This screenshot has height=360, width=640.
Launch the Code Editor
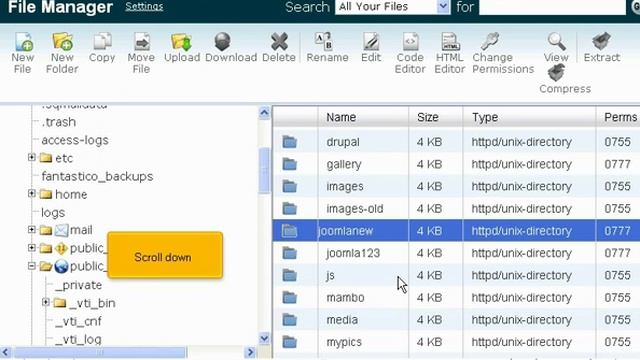(x=410, y=42)
